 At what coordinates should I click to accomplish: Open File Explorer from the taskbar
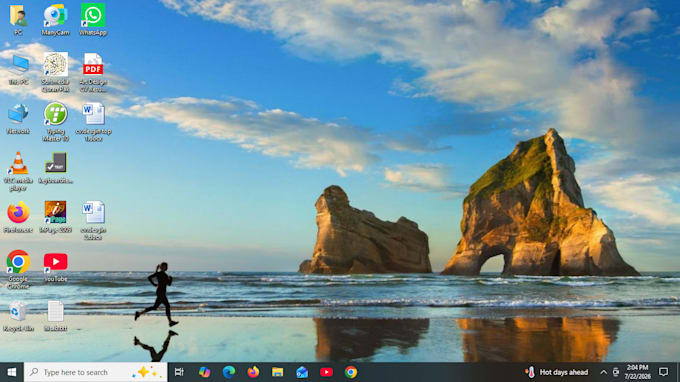click(x=278, y=372)
